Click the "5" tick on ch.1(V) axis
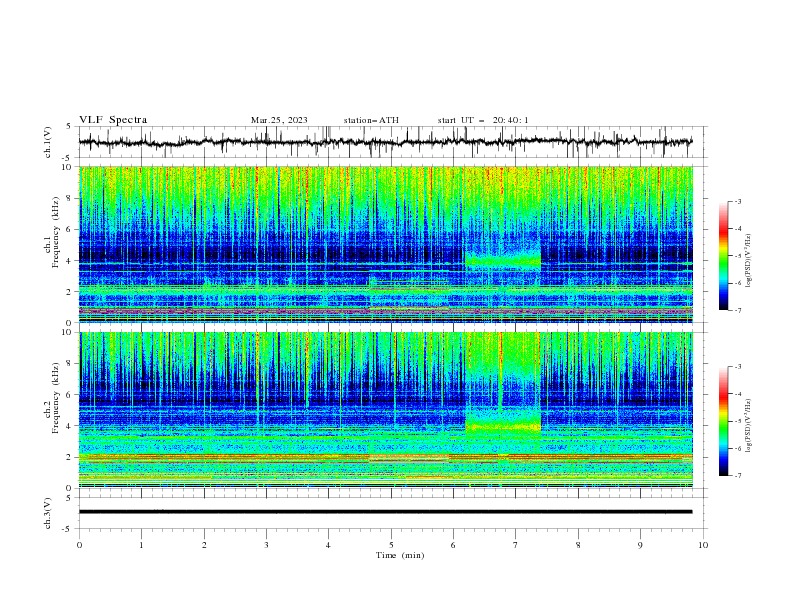This screenshot has width=792, height=612. pos(69,126)
